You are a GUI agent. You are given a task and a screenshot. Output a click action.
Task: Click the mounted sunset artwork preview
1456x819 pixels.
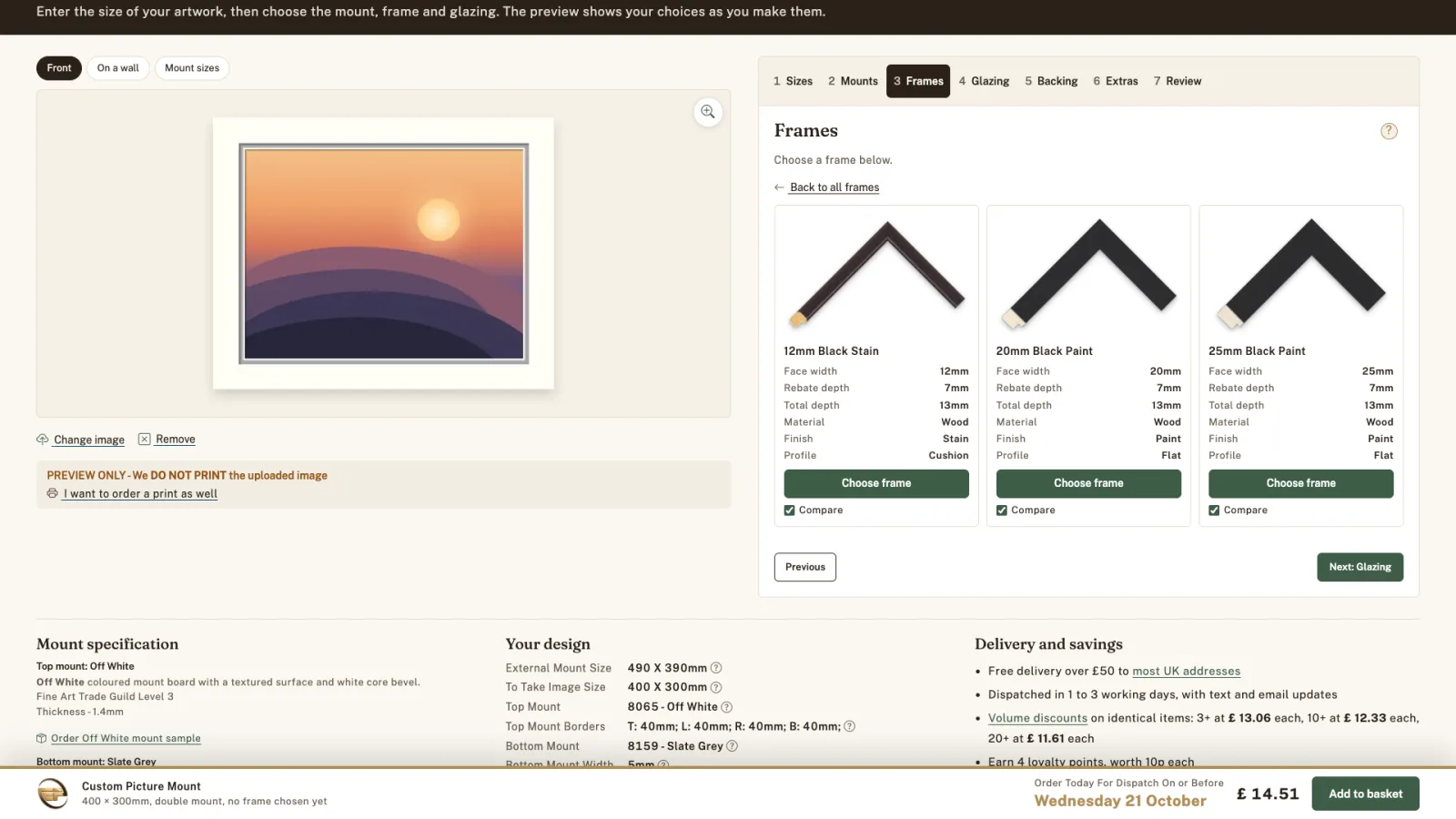click(383, 253)
